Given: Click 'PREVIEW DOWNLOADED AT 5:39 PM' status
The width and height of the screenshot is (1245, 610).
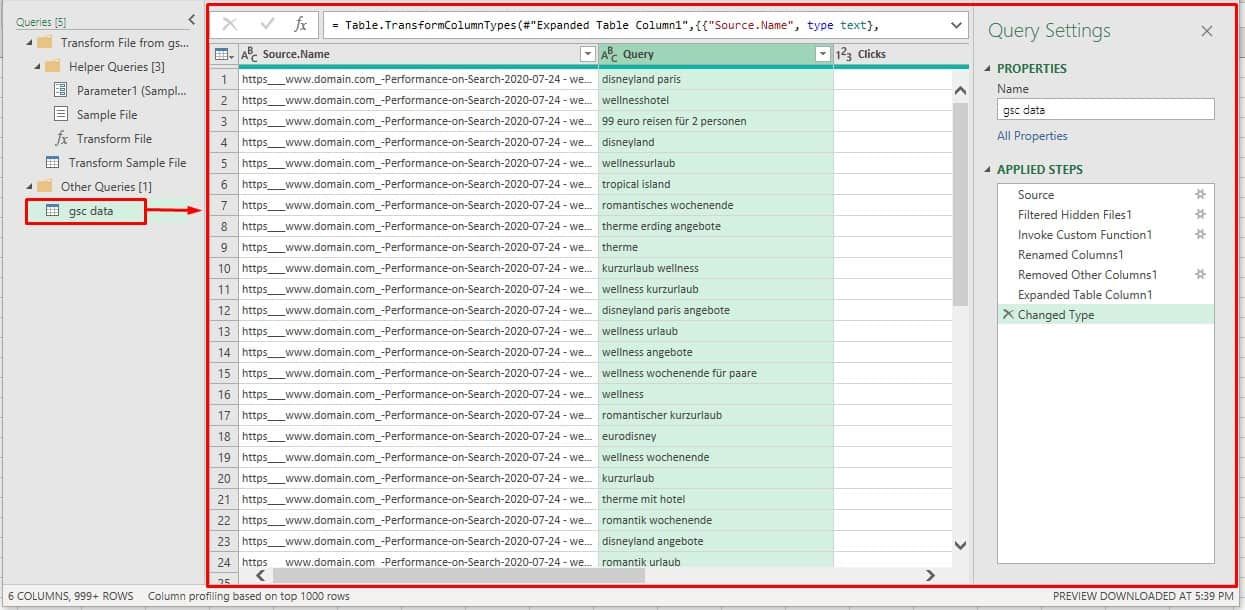Looking at the screenshot, I should [x=1144, y=596].
